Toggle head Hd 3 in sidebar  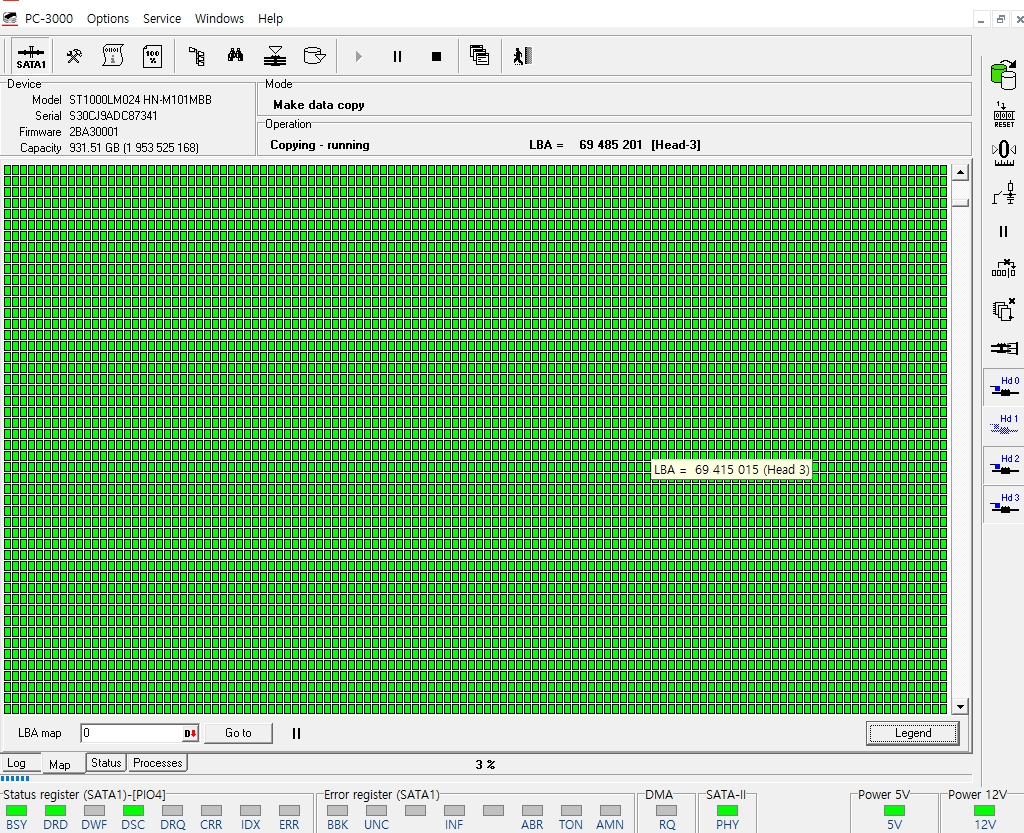click(1003, 504)
